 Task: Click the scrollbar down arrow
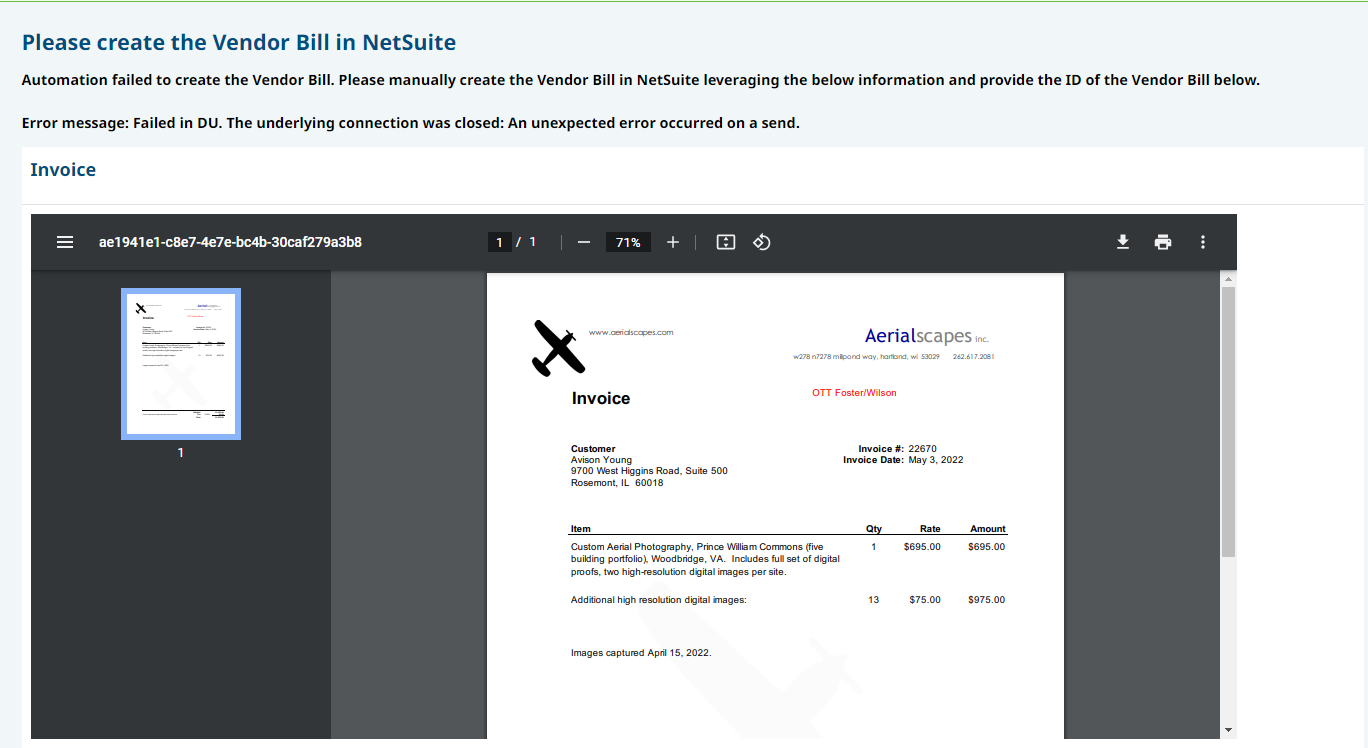[1229, 730]
